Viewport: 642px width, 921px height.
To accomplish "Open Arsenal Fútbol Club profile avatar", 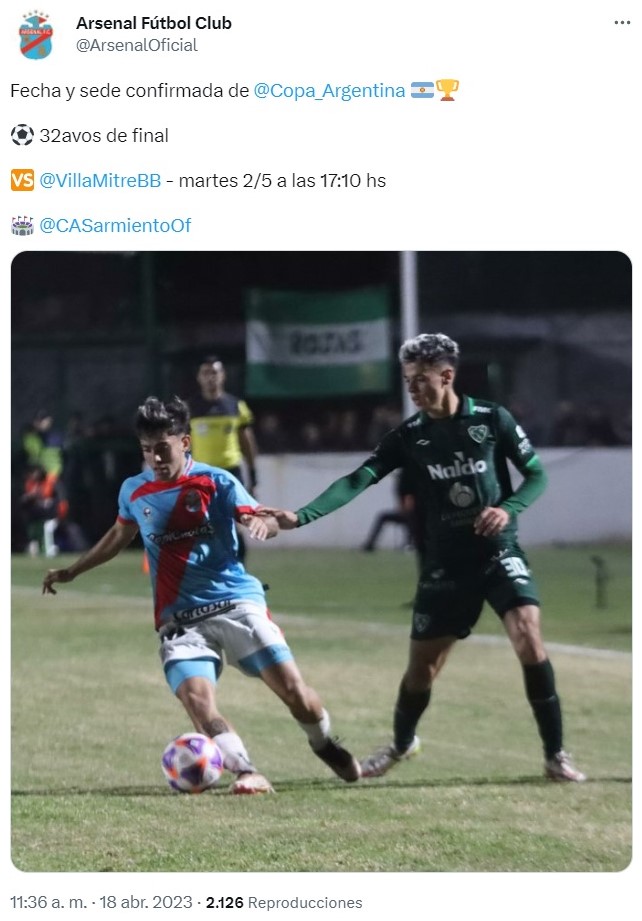I will pyautogui.click(x=36, y=35).
